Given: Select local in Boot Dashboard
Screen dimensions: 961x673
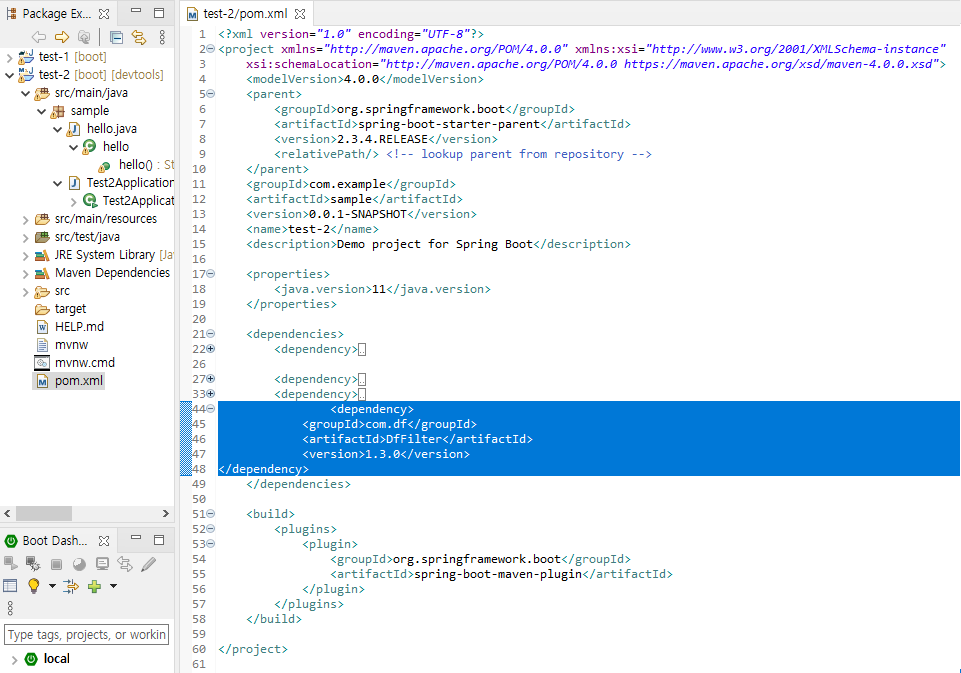Looking at the screenshot, I should pyautogui.click(x=56, y=659).
